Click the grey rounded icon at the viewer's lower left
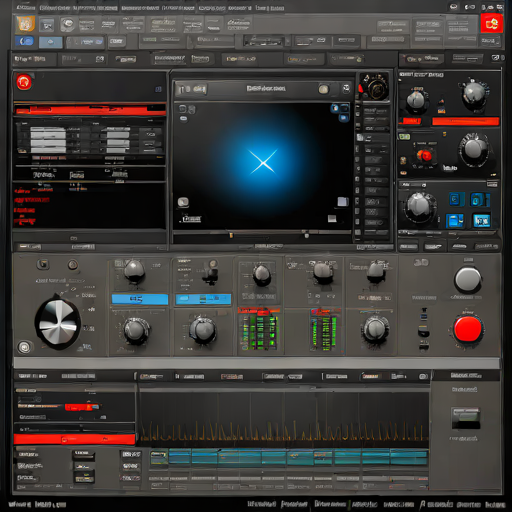This screenshot has height=512, width=512. [x=183, y=202]
